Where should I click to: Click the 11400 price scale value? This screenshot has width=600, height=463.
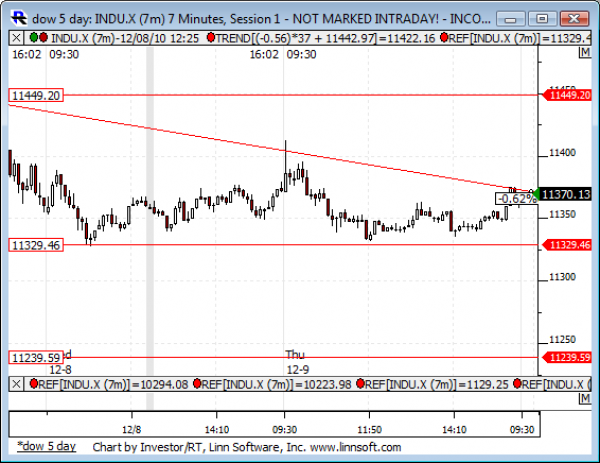(562, 153)
